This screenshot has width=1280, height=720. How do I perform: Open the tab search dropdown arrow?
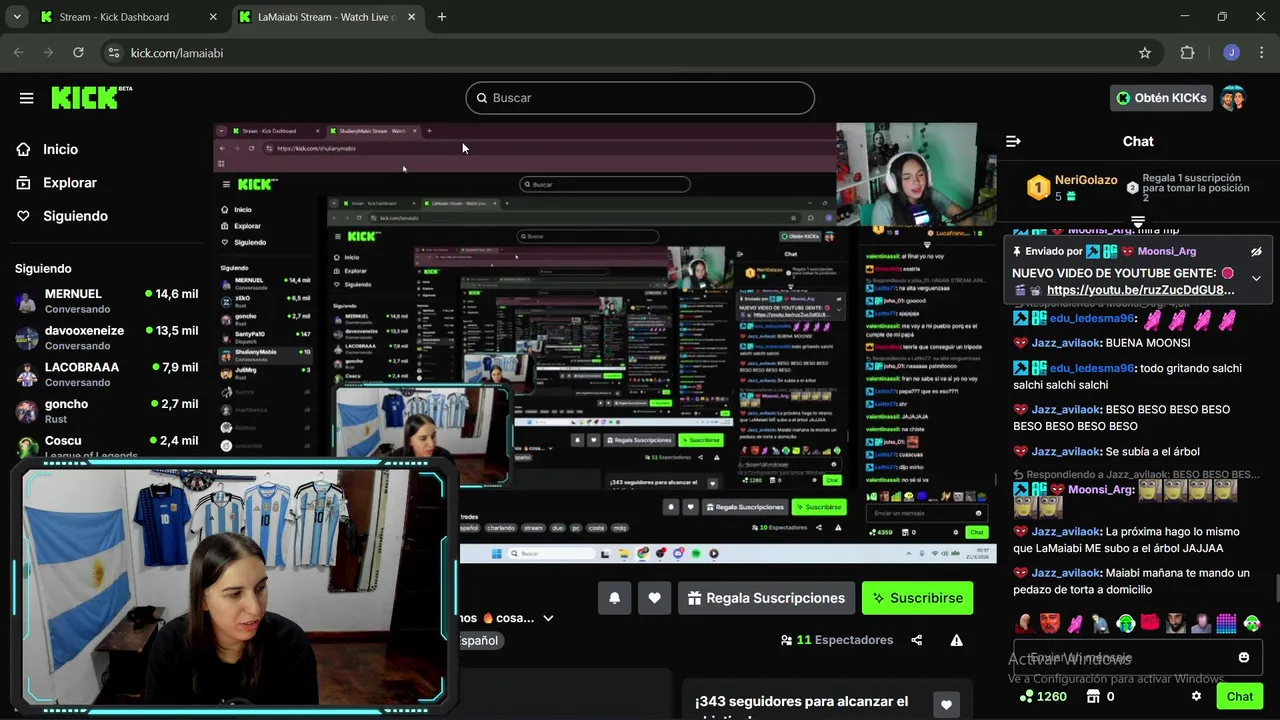point(16,17)
